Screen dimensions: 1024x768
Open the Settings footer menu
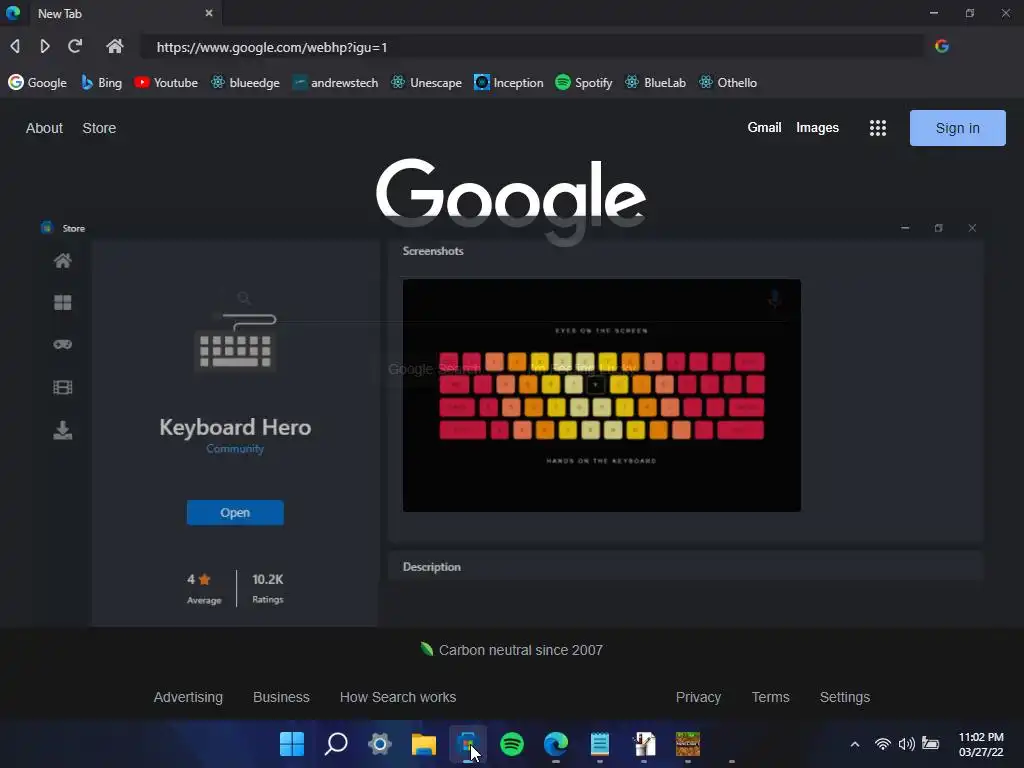pyautogui.click(x=844, y=697)
